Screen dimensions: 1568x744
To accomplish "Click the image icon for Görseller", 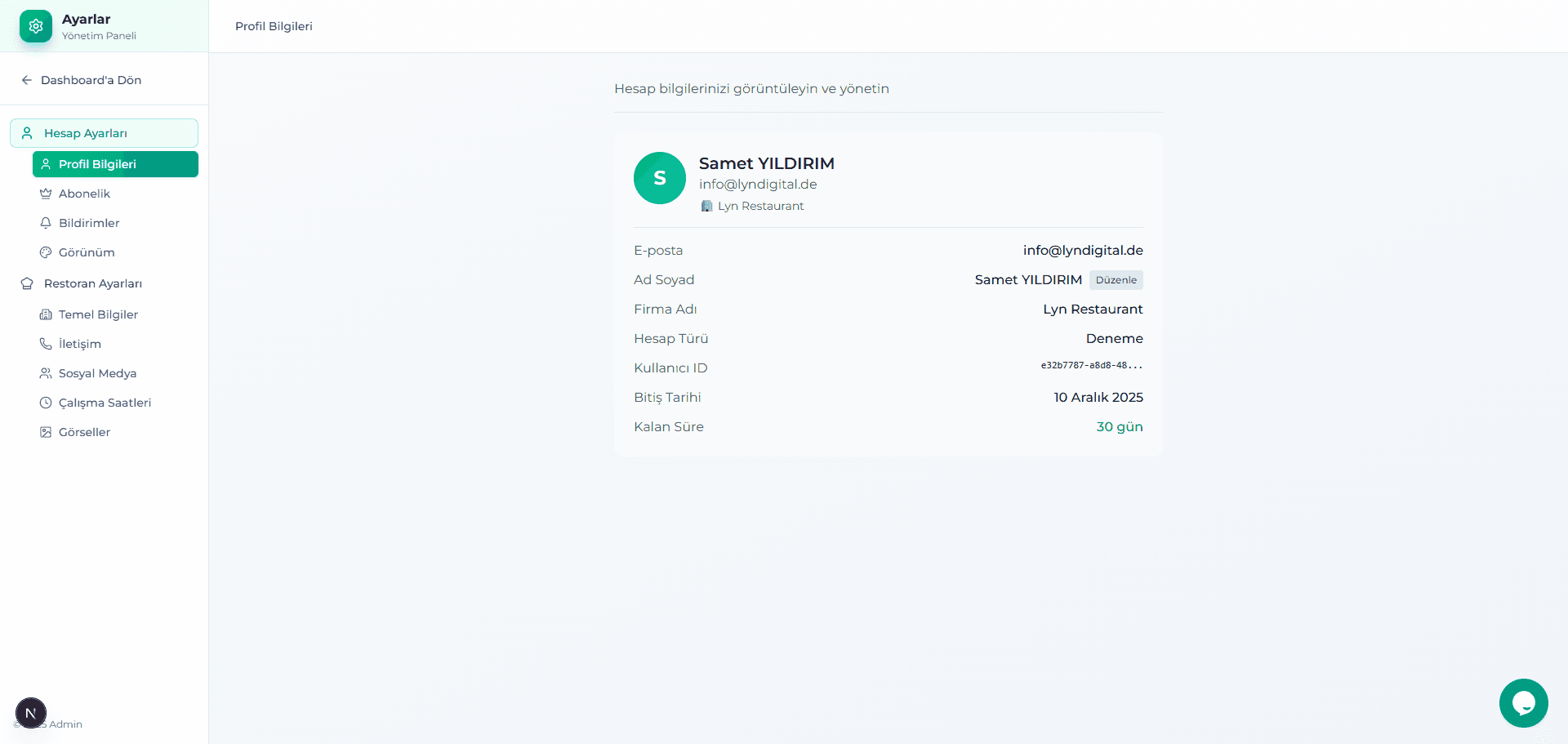I will point(46,432).
